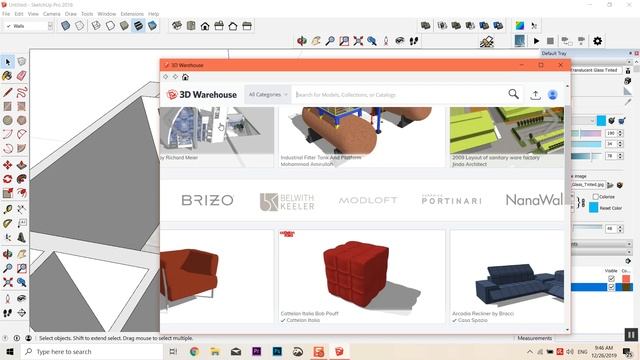This screenshot has height=360, width=640.
Task: Go to 3D Warehouse home icon
Action: tap(185, 77)
